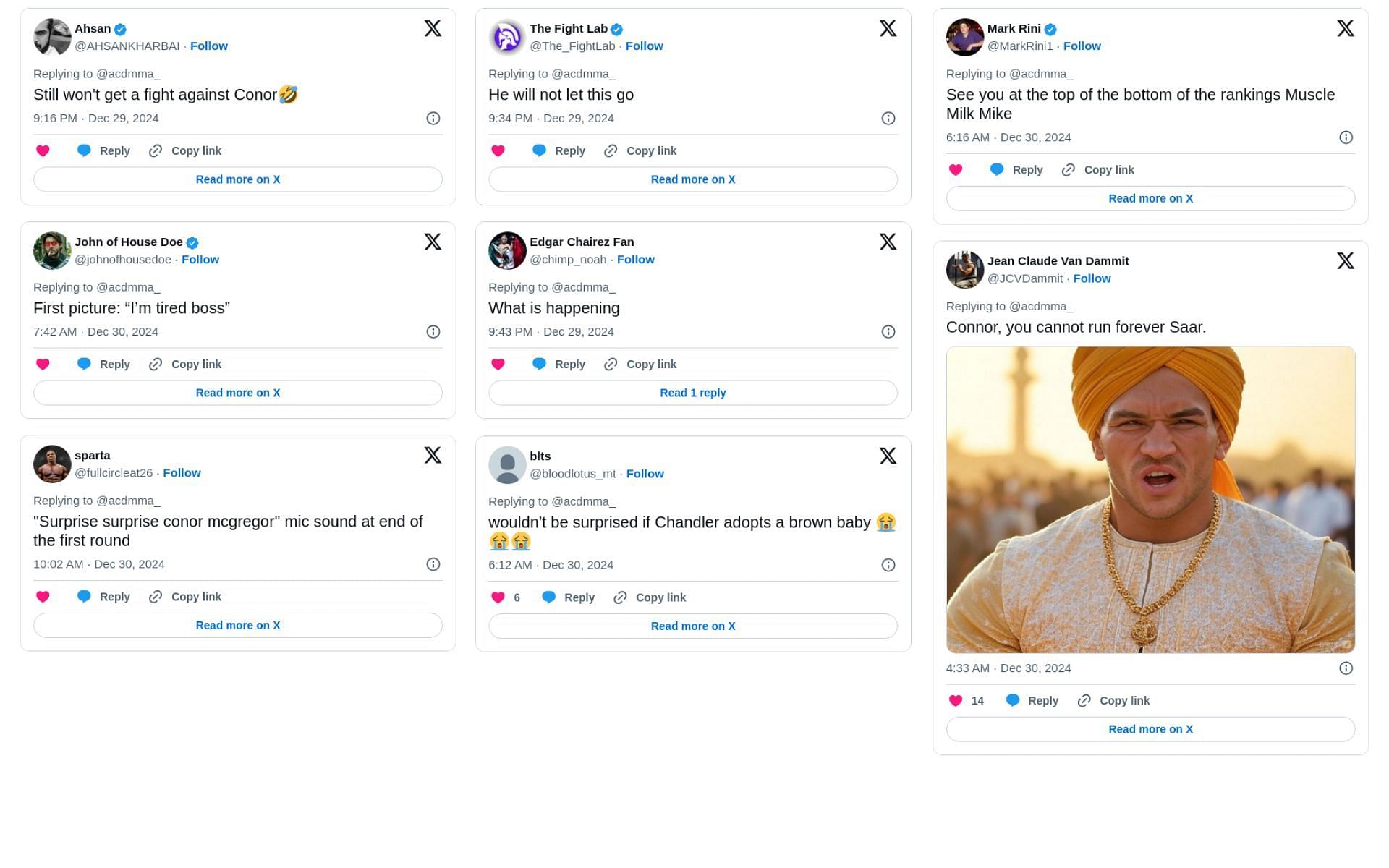Click Read 1 reply on Edgar Chairez Fan tweet
This screenshot has height=868, width=1389.
pyautogui.click(x=693, y=392)
